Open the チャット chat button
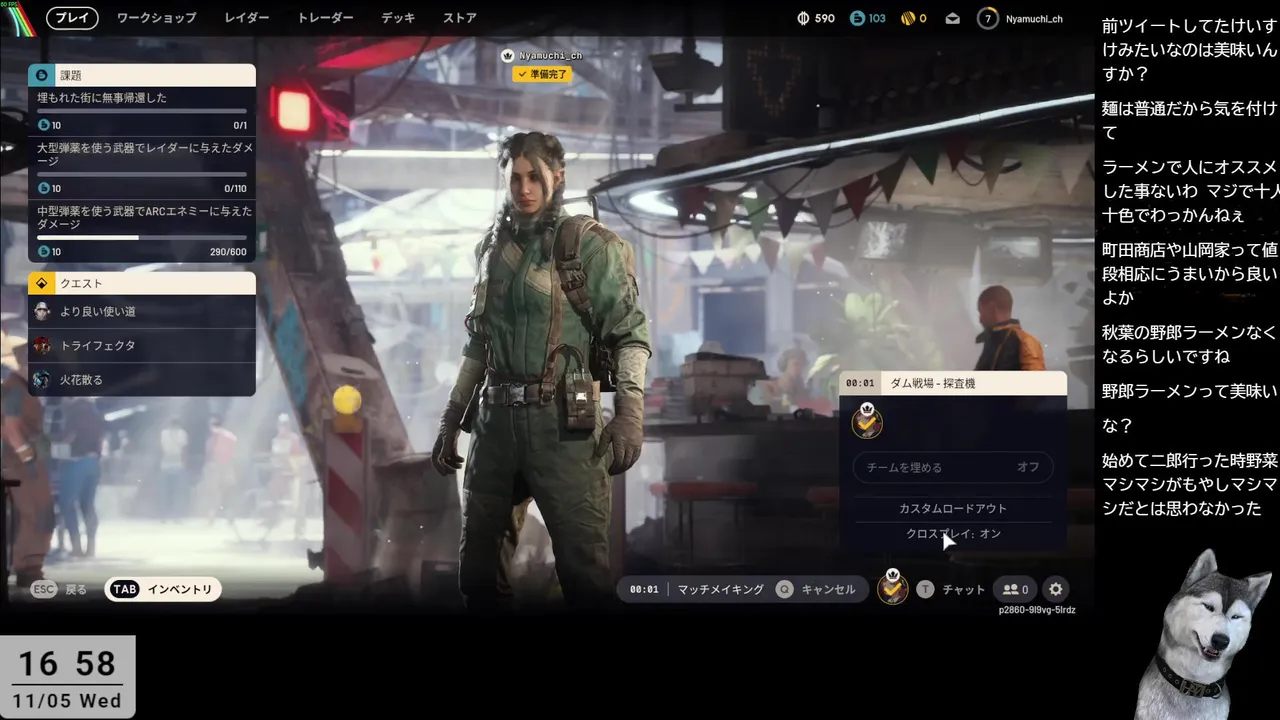Screen dimensions: 1280x720 pyautogui.click(x=951, y=589)
